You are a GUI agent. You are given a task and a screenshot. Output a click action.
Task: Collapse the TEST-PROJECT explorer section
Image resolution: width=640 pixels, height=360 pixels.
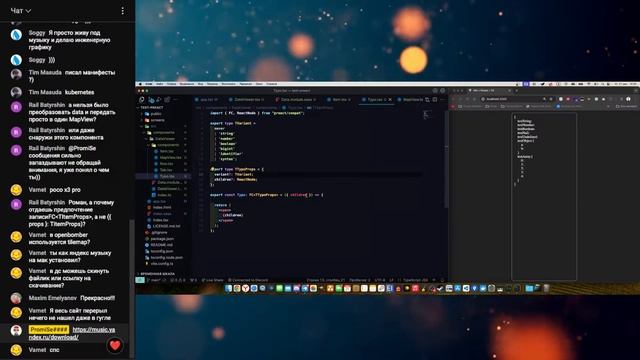(151, 108)
